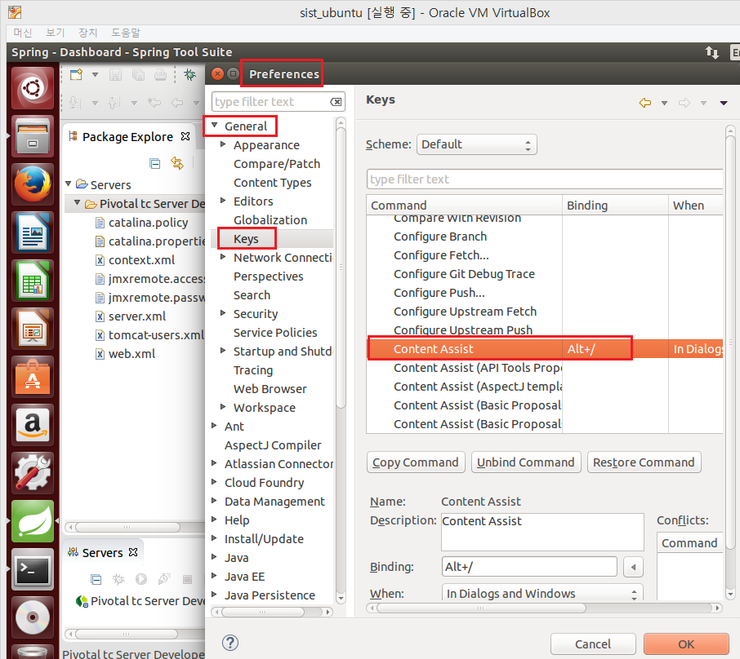Open the Ubuntu Software Center dock icon

pyautogui.click(x=32, y=377)
